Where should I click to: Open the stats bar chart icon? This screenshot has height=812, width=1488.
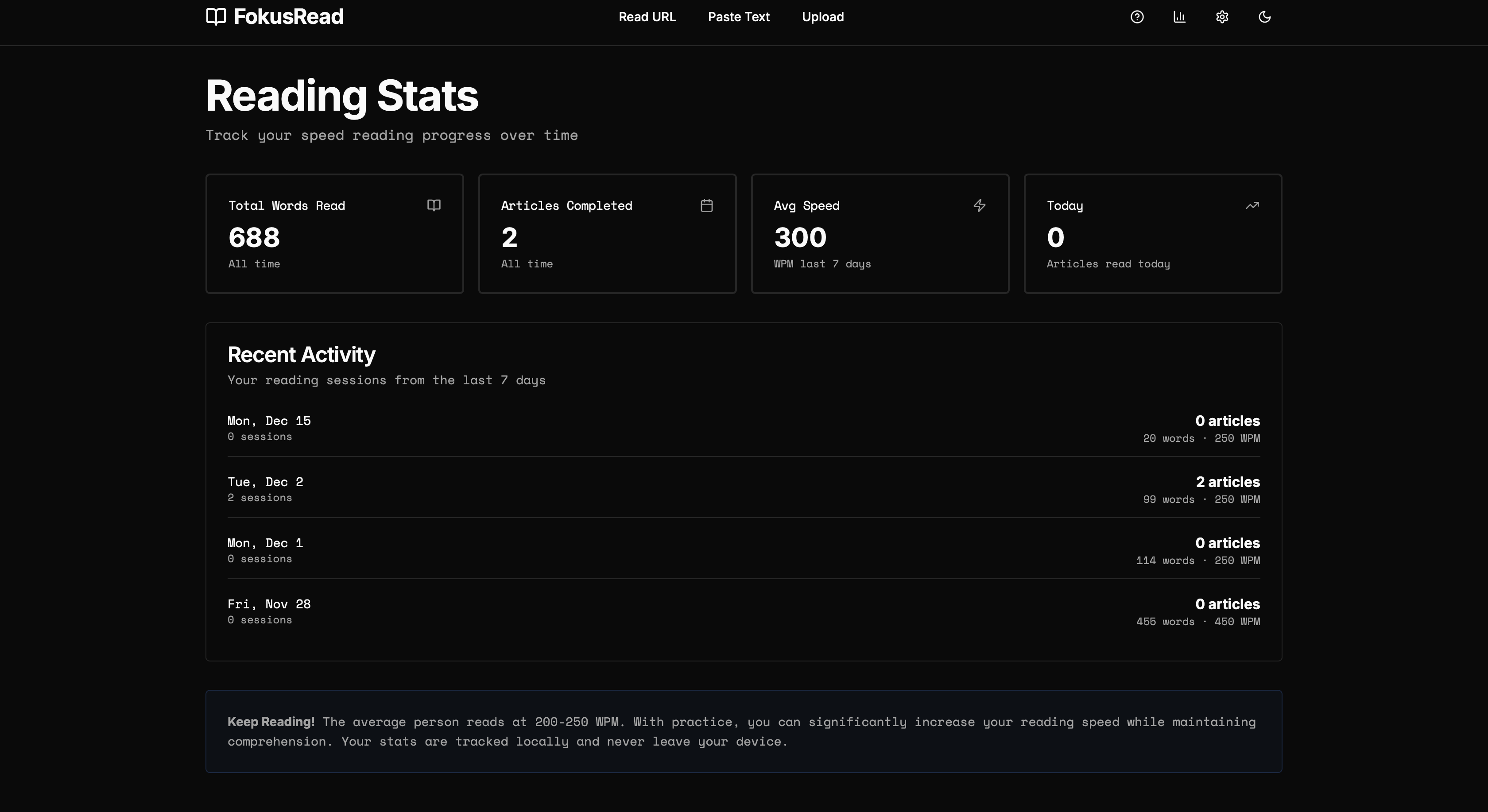pos(1179,17)
